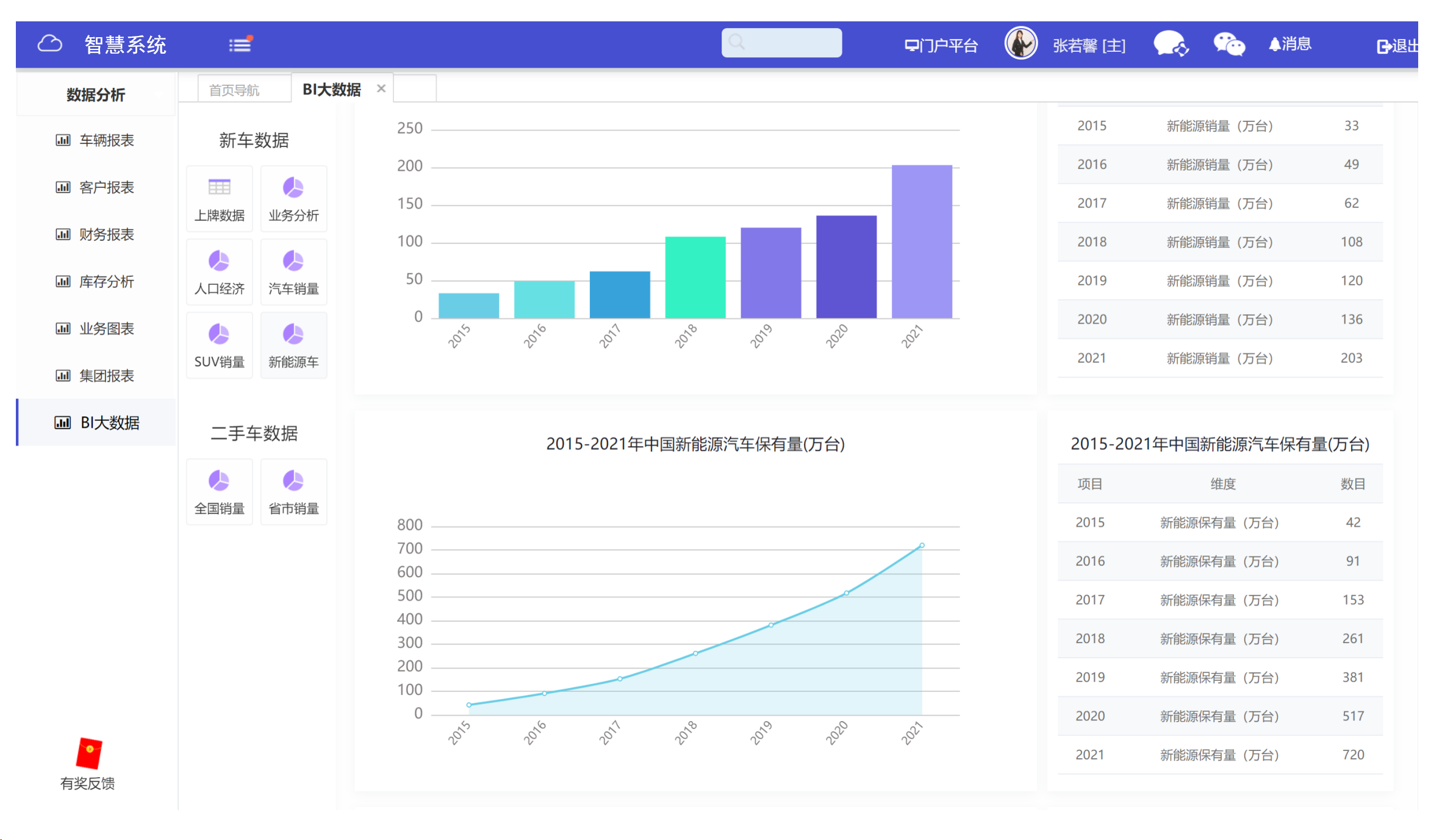Open the 业务分析 pie chart tile
The width and height of the screenshot is (1431, 840).
point(293,199)
